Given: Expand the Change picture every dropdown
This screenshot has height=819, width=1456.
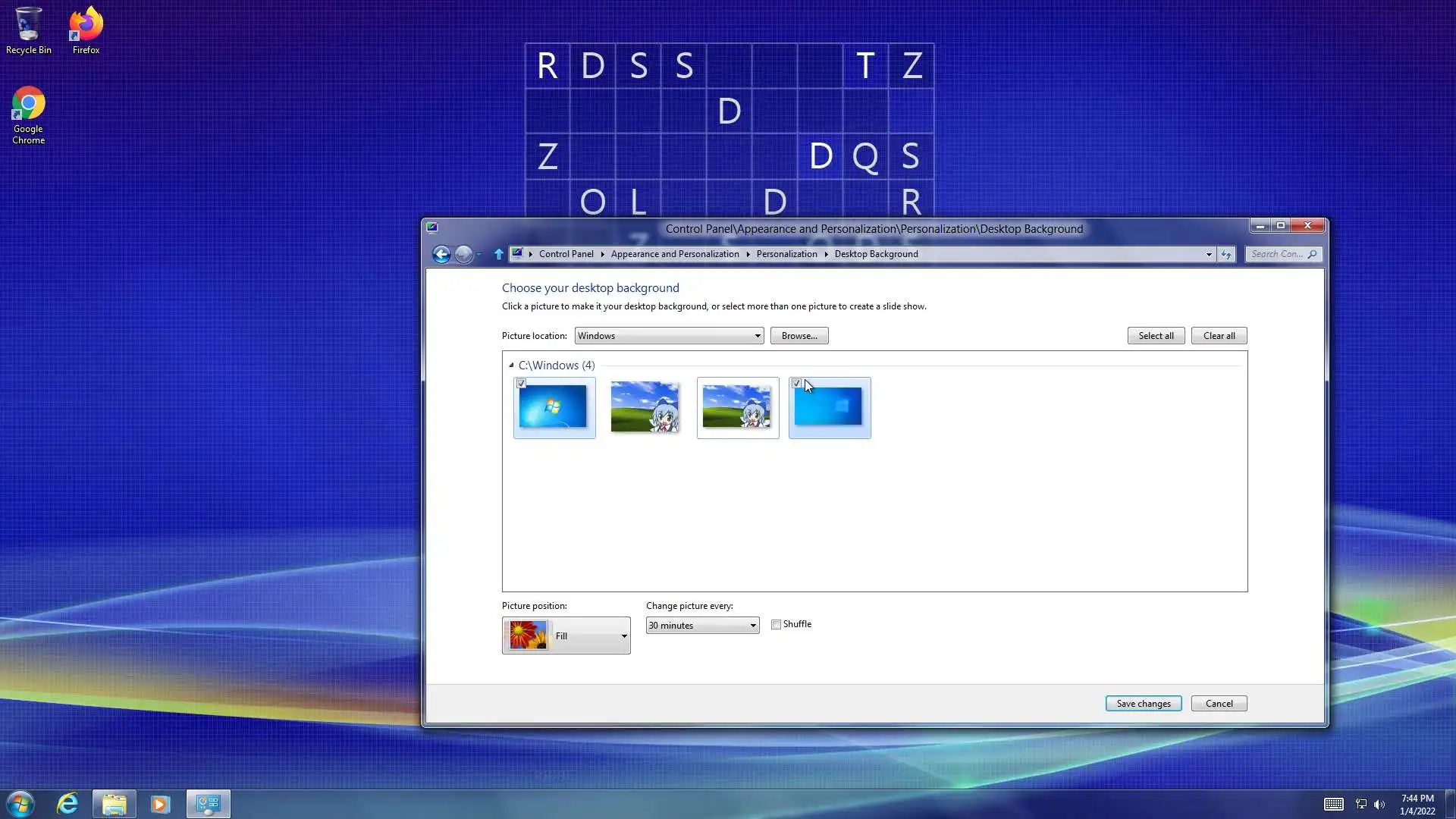Looking at the screenshot, I should pos(702,626).
